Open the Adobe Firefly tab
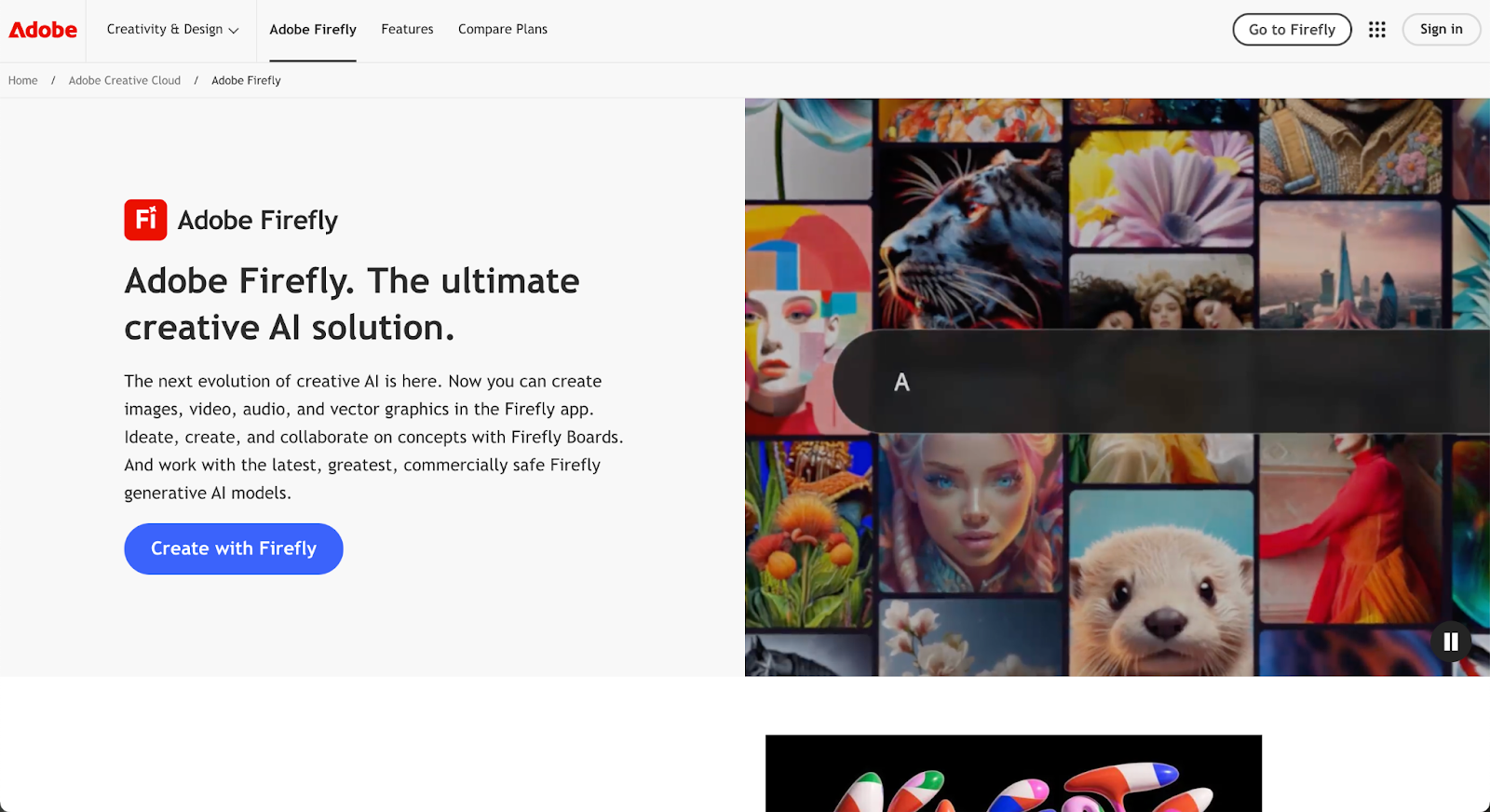The height and width of the screenshot is (812, 1490). pyautogui.click(x=313, y=30)
